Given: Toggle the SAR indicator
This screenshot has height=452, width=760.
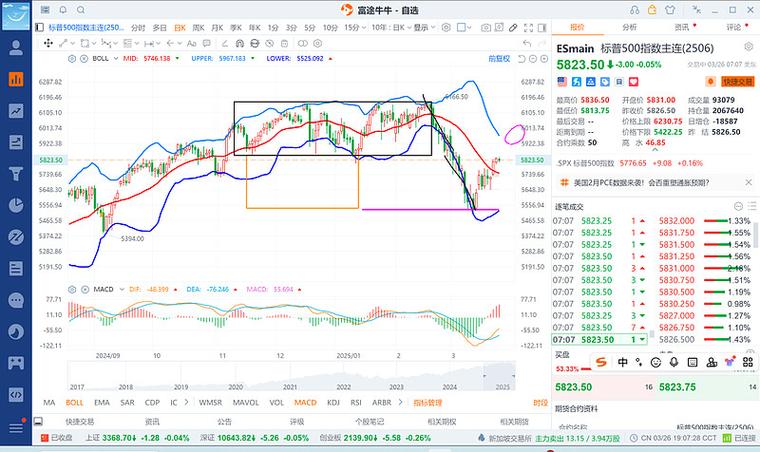Looking at the screenshot, I should coord(127,403).
